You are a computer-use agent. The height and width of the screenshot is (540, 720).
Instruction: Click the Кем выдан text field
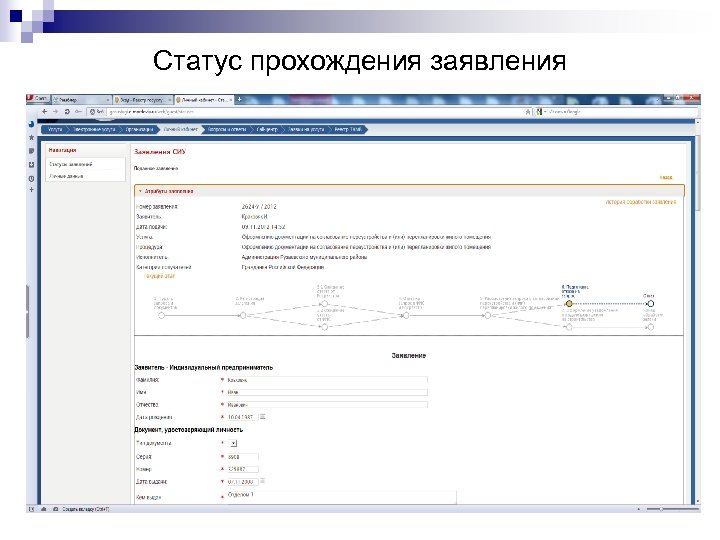click(x=342, y=497)
